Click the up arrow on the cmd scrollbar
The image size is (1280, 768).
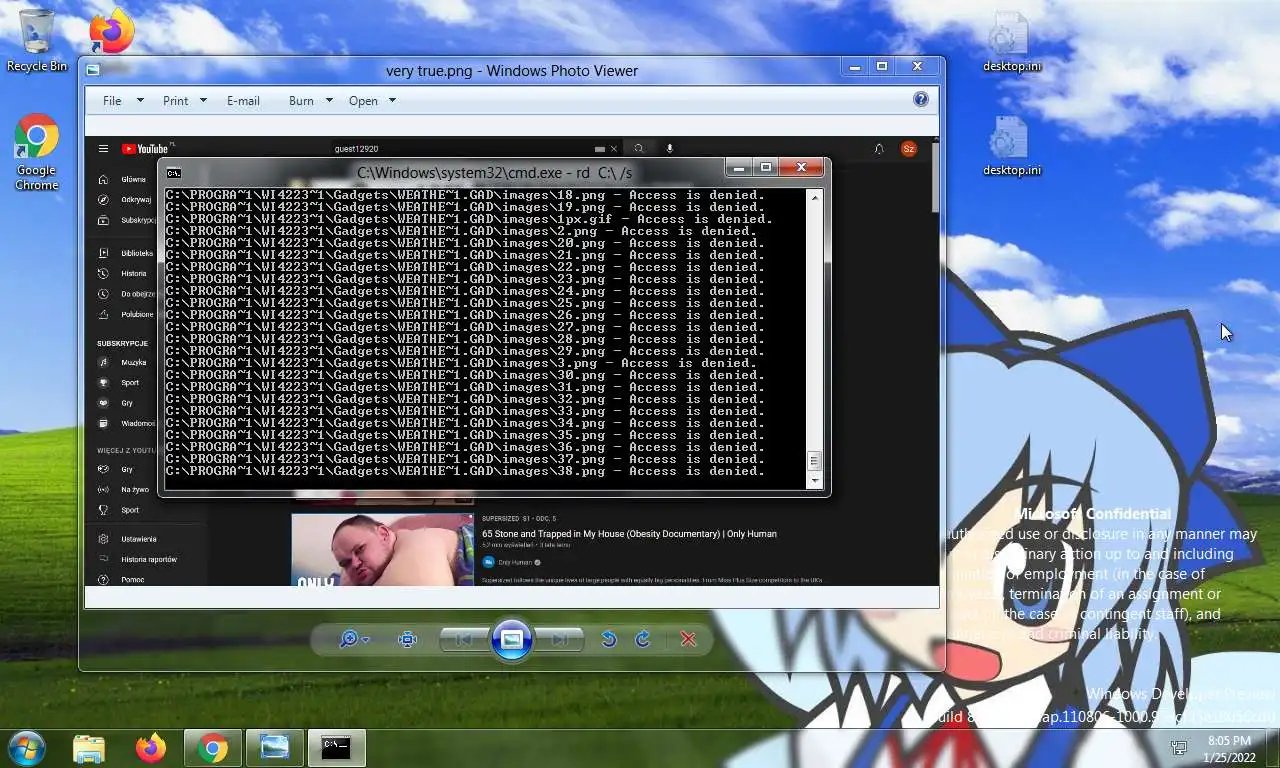pyautogui.click(x=815, y=197)
